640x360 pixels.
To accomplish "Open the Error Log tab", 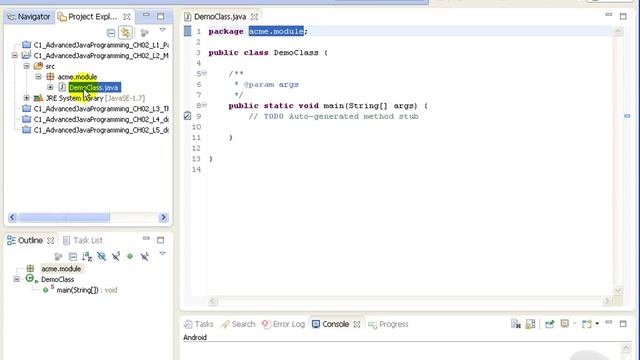I will 284,324.
